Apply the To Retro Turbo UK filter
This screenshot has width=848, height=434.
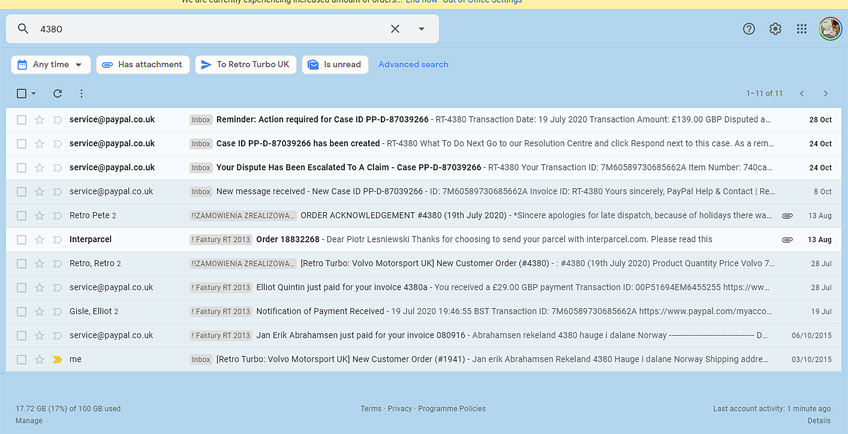[246, 64]
